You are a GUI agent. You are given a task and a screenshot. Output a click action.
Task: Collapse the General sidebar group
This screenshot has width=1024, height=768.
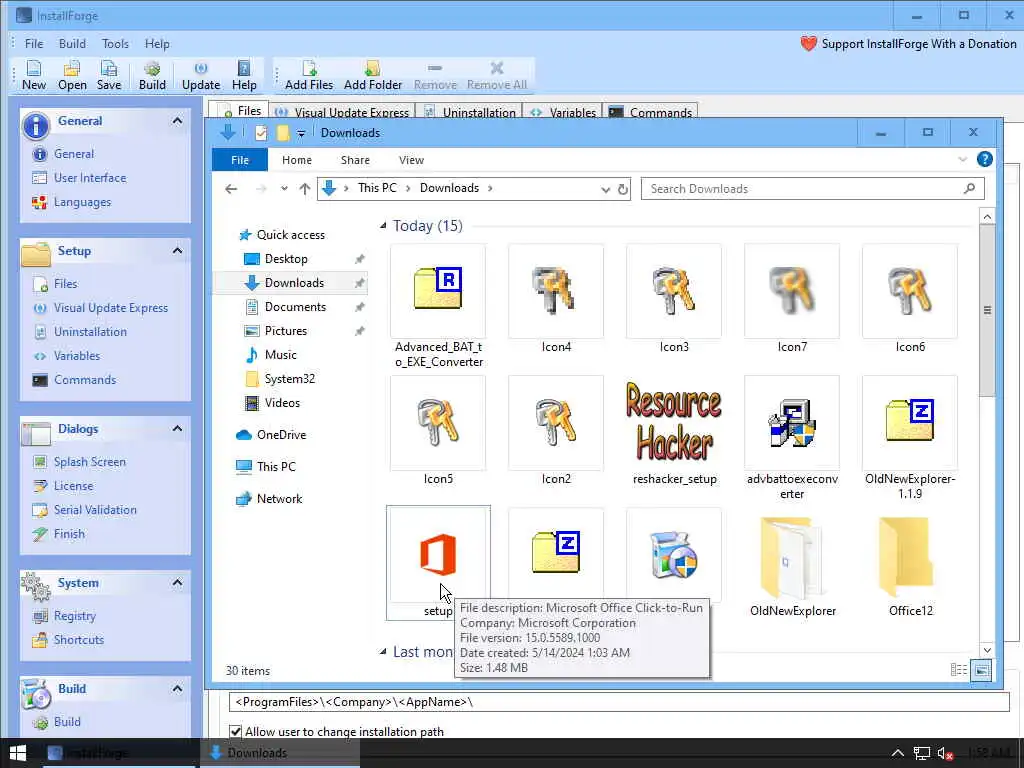click(x=177, y=121)
